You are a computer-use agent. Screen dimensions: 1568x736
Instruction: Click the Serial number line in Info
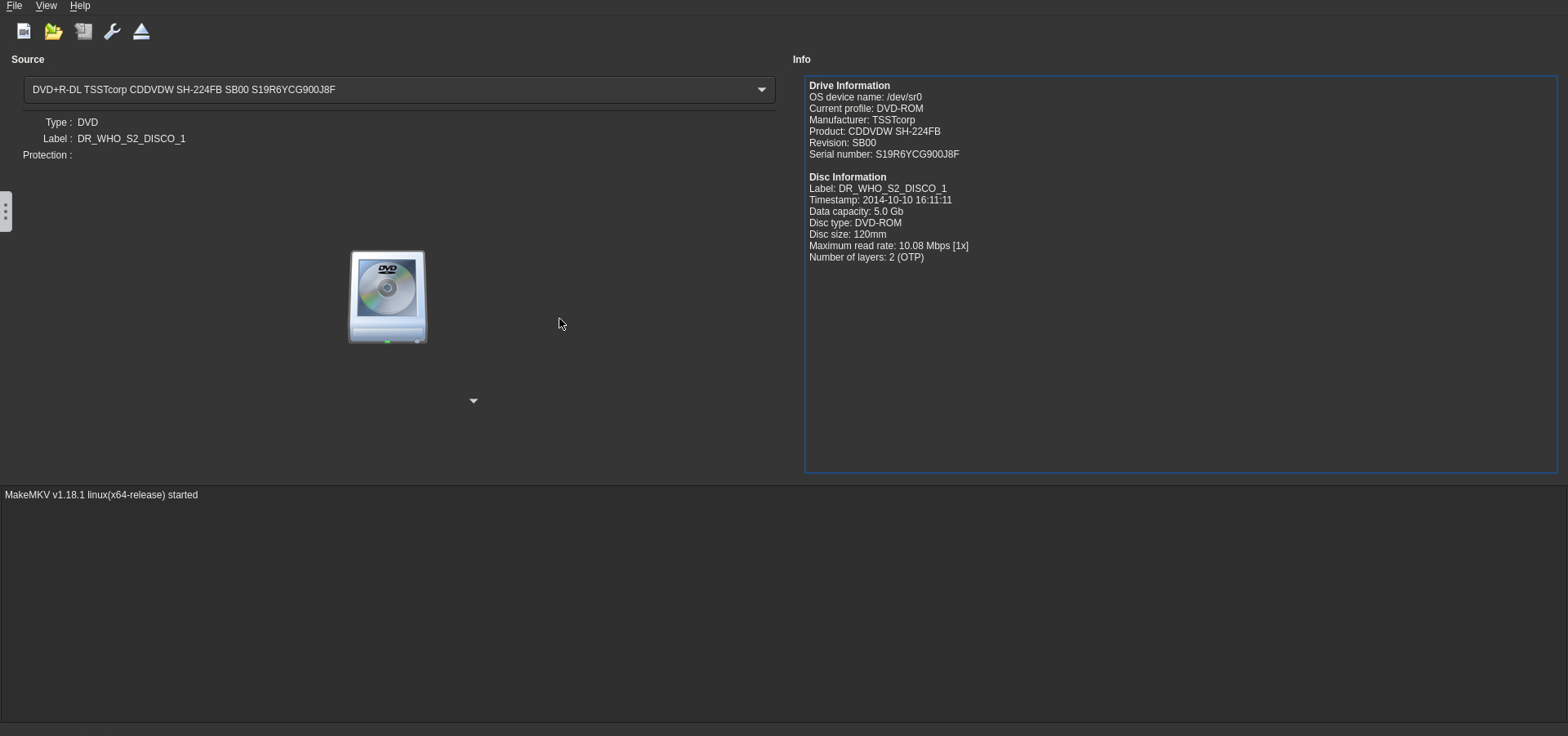click(884, 154)
